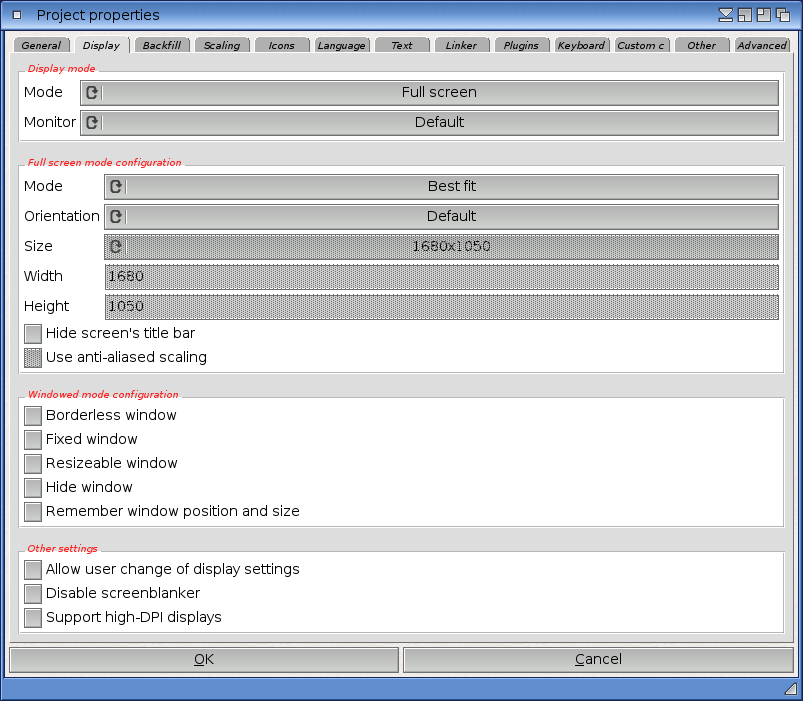Click the window menu icon in title bar

[x=16, y=15]
